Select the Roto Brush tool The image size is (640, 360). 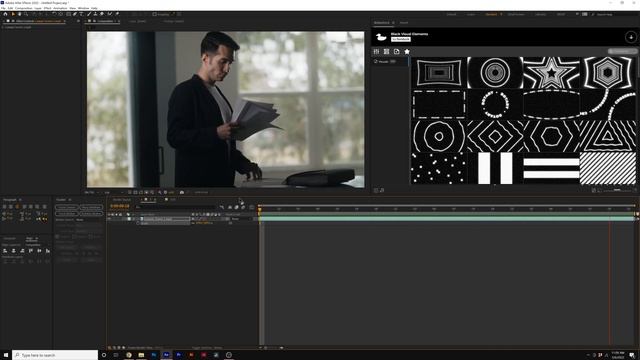click(x=109, y=14)
